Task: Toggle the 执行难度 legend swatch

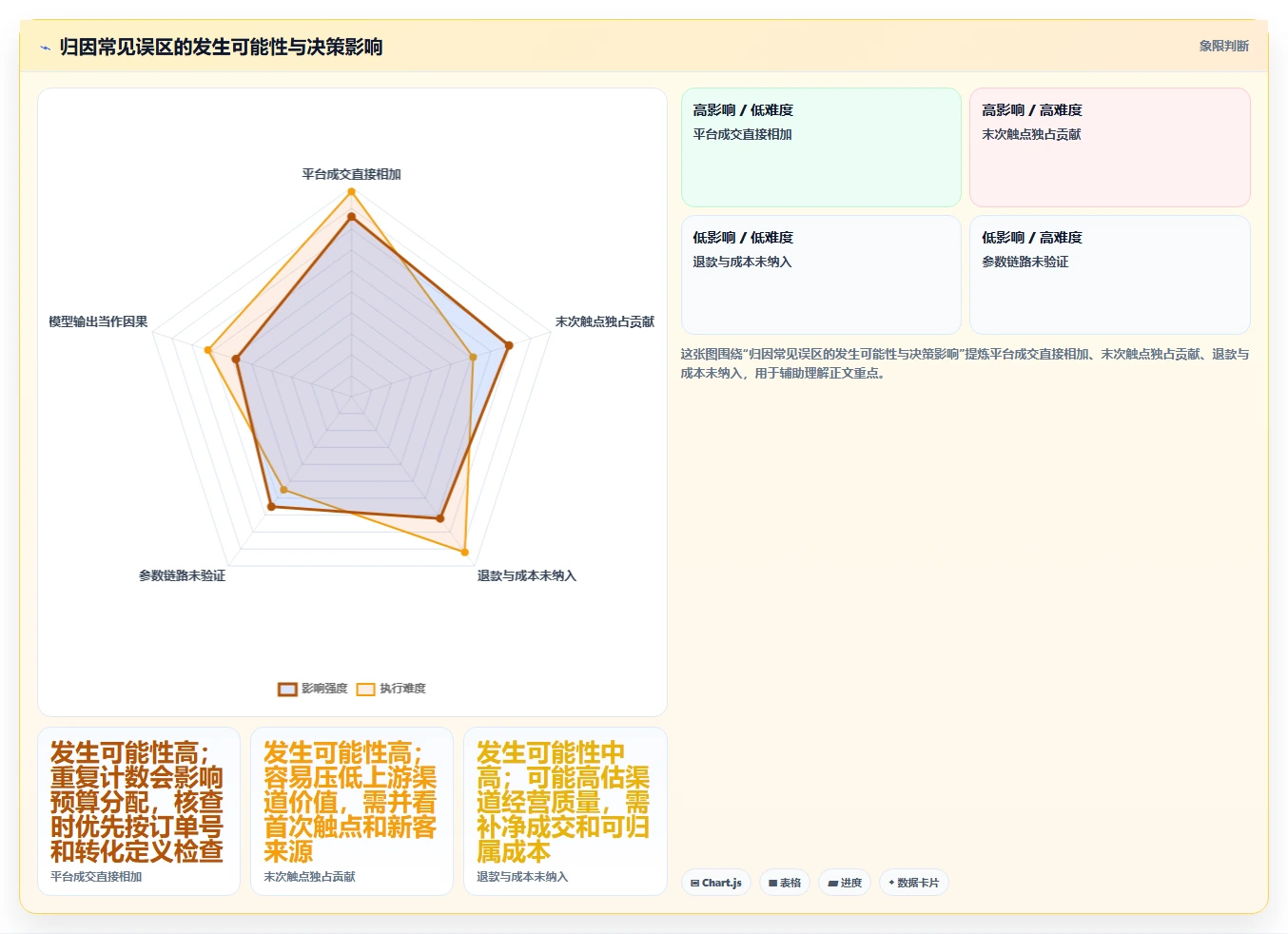Action: pyautogui.click(x=365, y=689)
